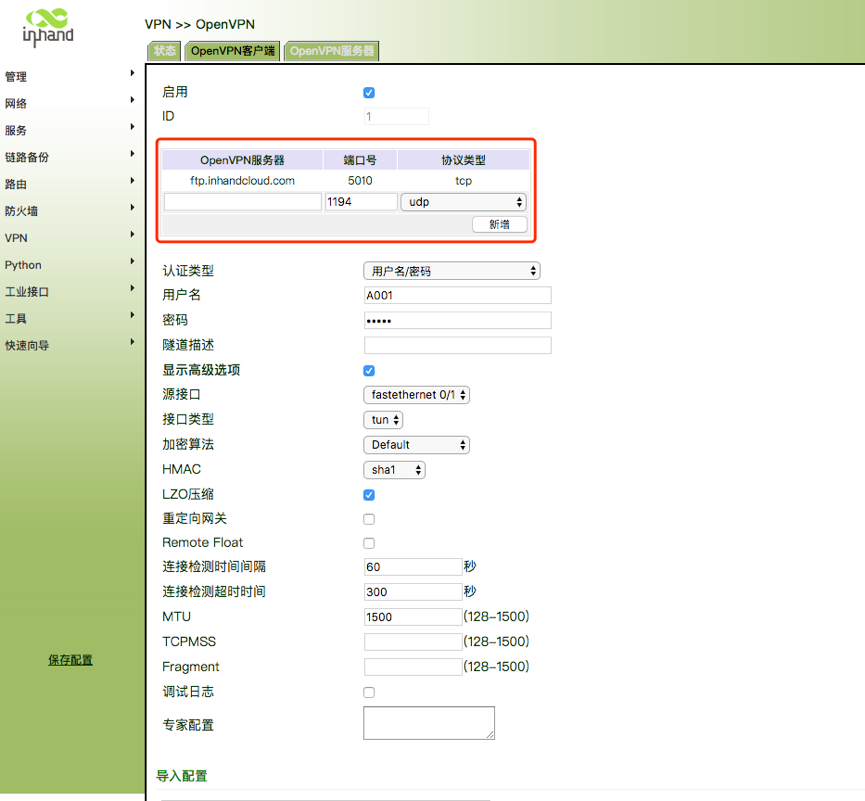Open the 源接口 fastethernet dropdown
Viewport: 865px width, 801px height.
tap(416, 395)
